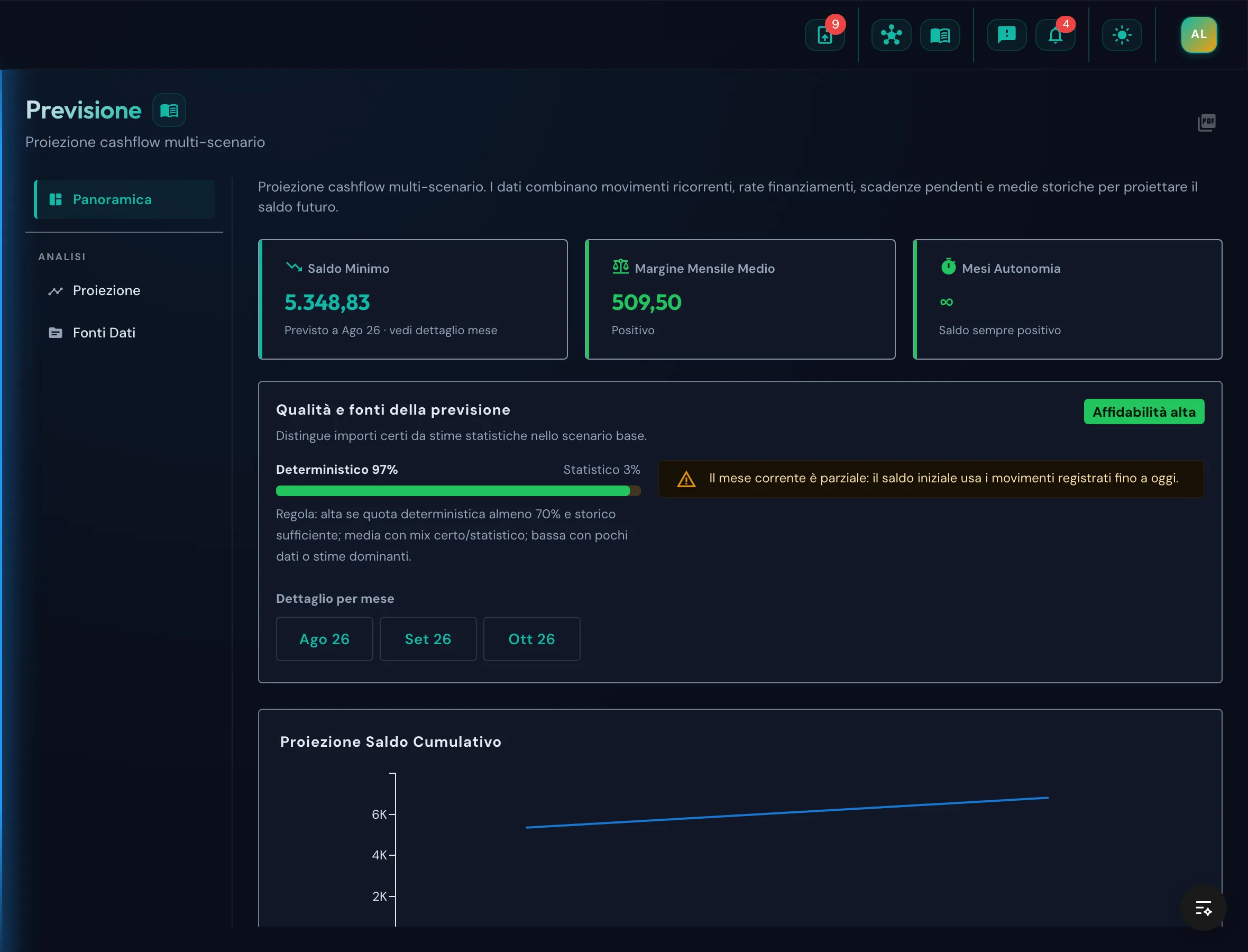Click the Panoramica dashboard icon
The image size is (1248, 952).
click(x=56, y=199)
